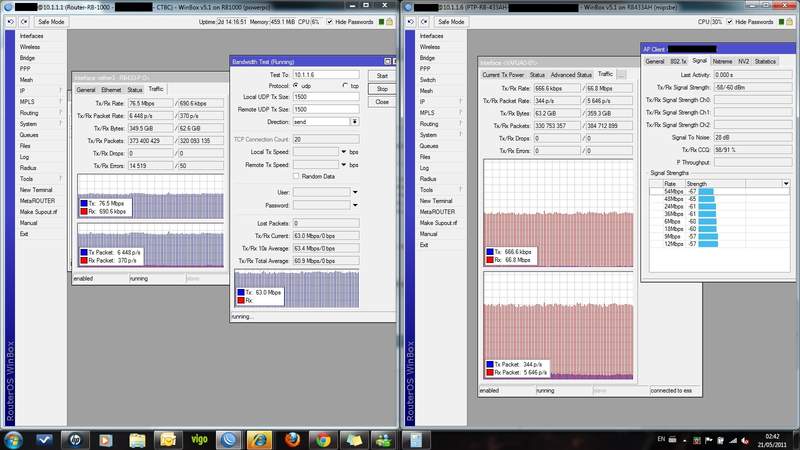This screenshot has width=800, height=450.
Task: Click the green status square in left WinBox toolbar
Action: (381, 22)
